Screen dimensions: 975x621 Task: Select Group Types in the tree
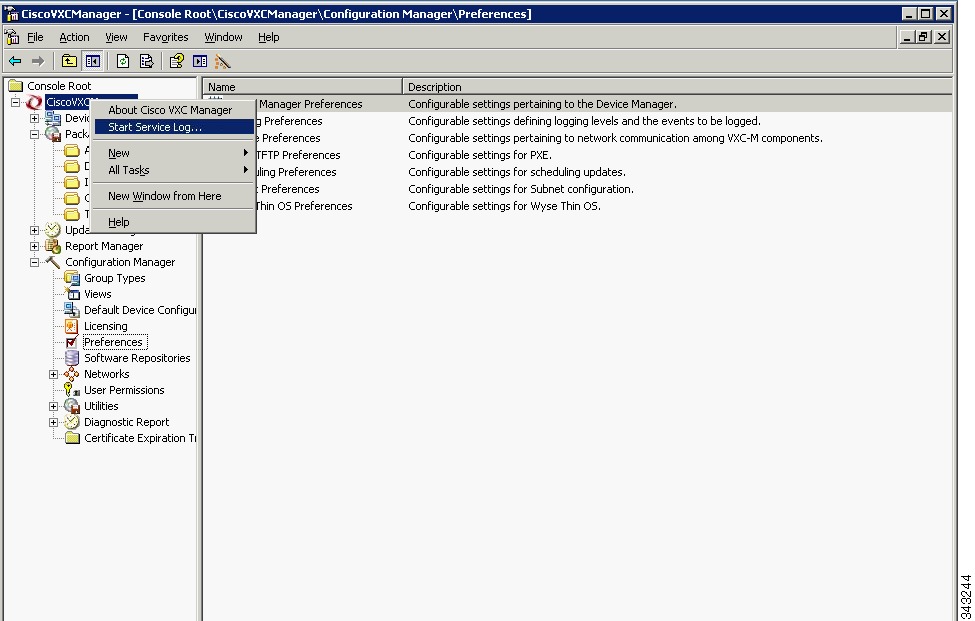[114, 278]
